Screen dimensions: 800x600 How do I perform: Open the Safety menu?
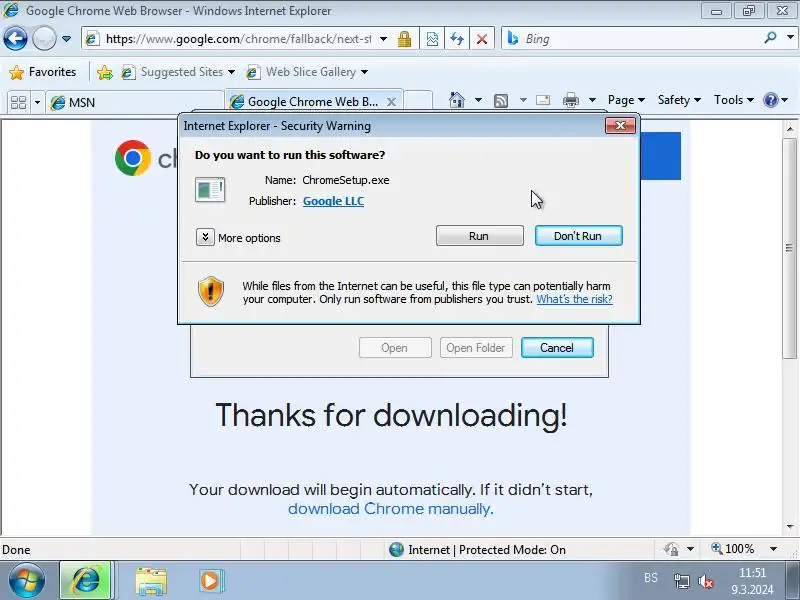679,100
